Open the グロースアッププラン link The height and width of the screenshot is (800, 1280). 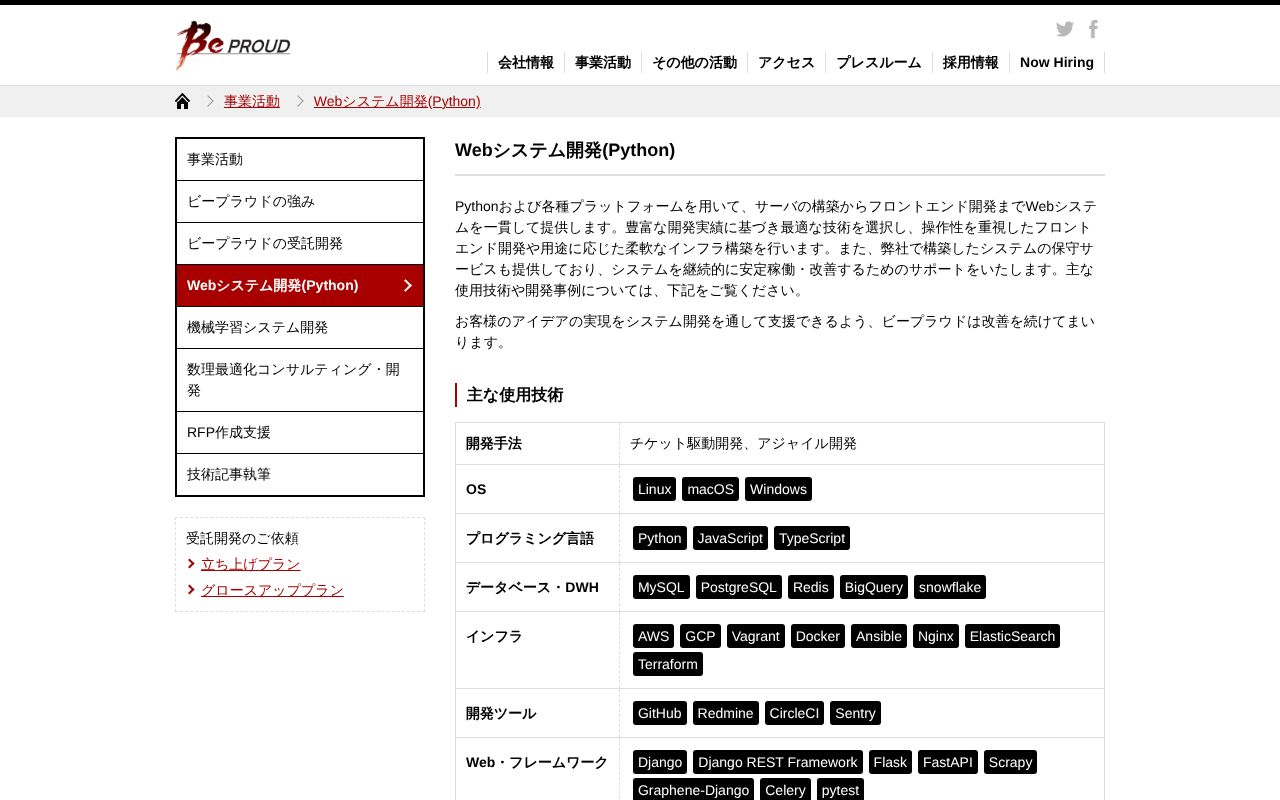[272, 590]
